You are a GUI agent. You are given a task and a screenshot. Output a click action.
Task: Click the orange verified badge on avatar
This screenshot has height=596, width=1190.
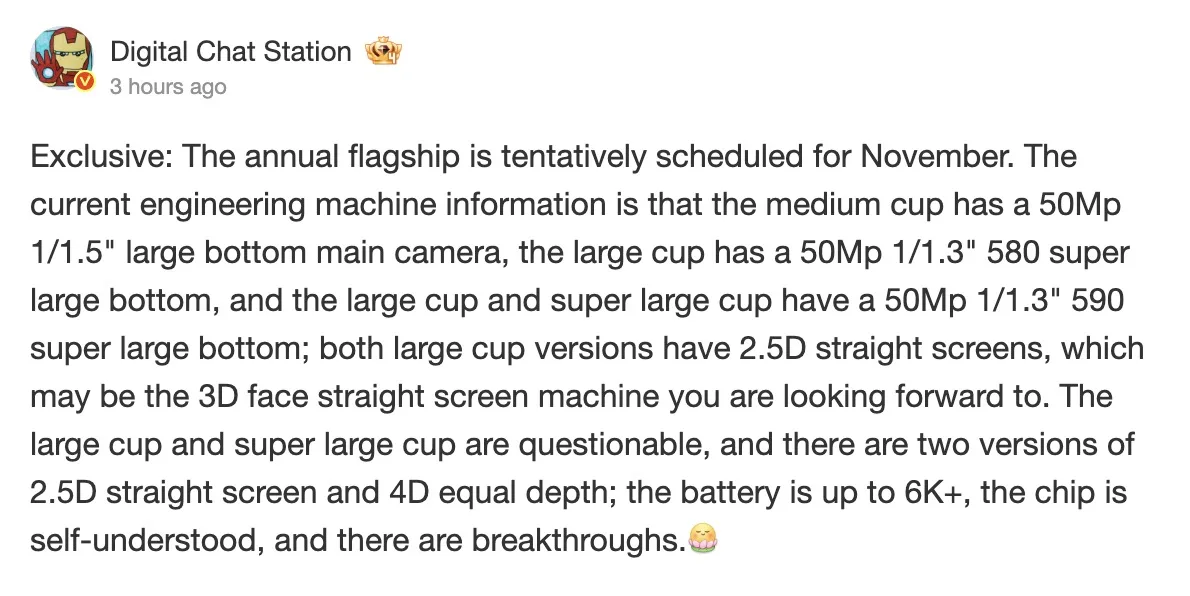[x=84, y=83]
